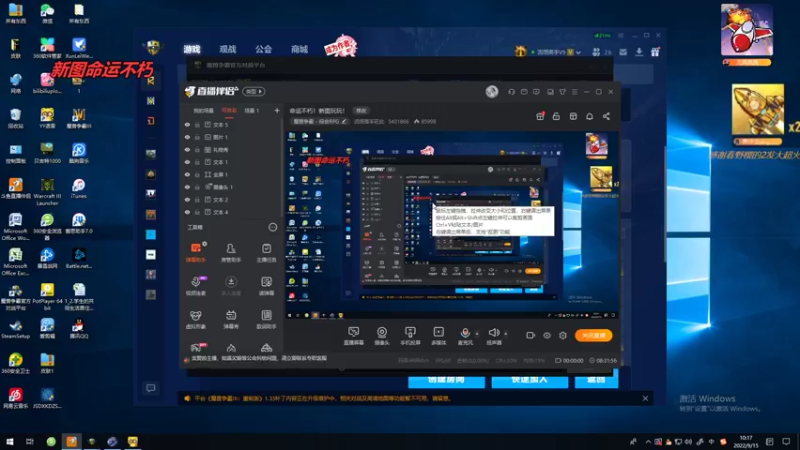Expand user level dropdown in game platform

point(578,52)
